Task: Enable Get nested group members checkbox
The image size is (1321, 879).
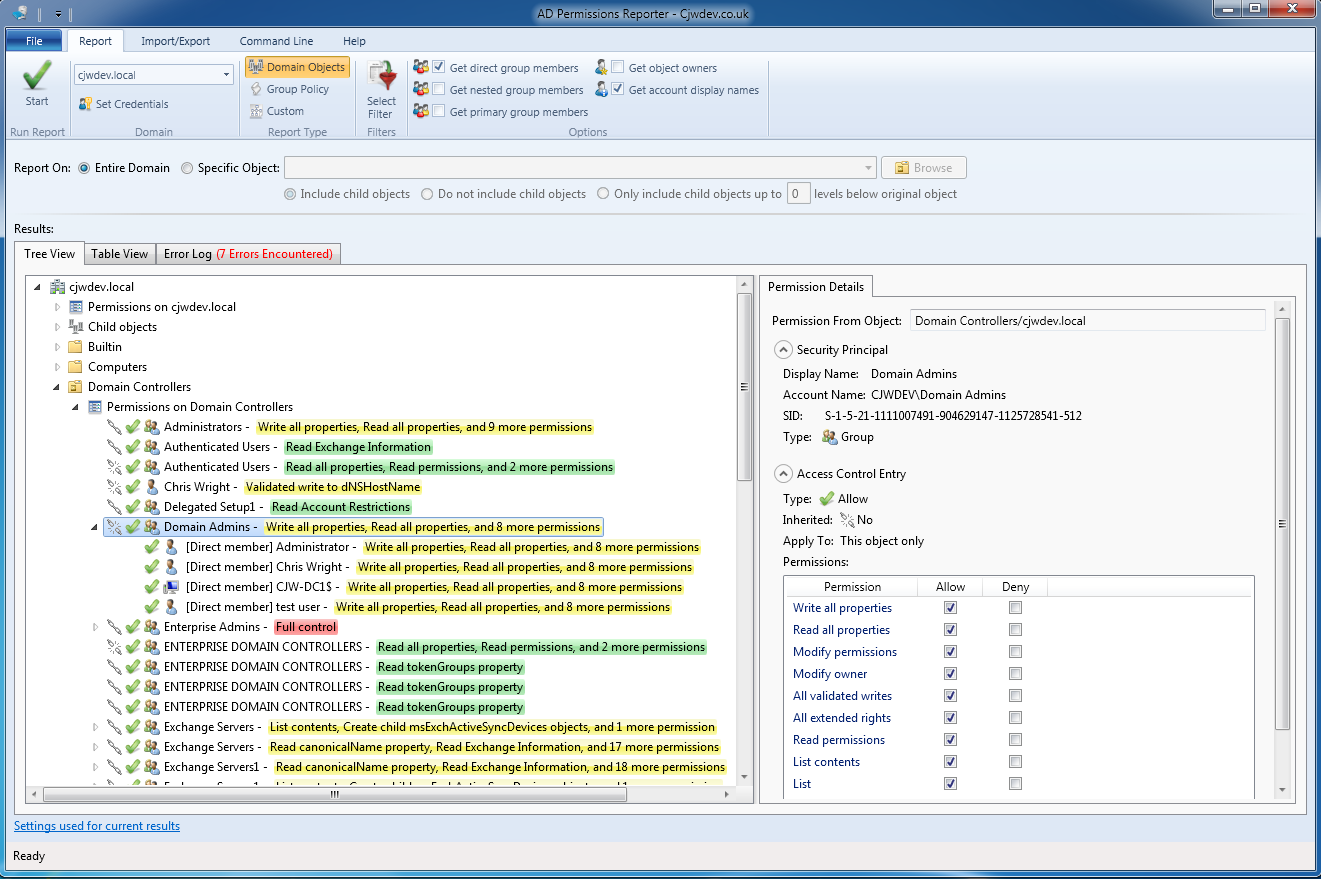Action: [439, 90]
